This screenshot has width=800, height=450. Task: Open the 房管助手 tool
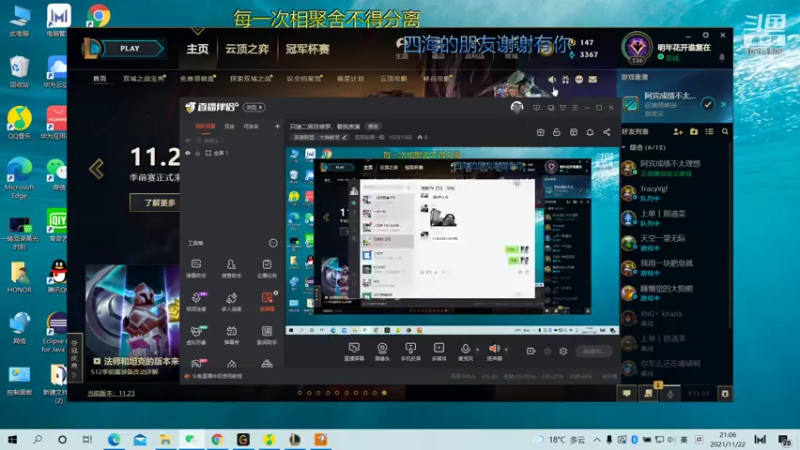pos(231,268)
